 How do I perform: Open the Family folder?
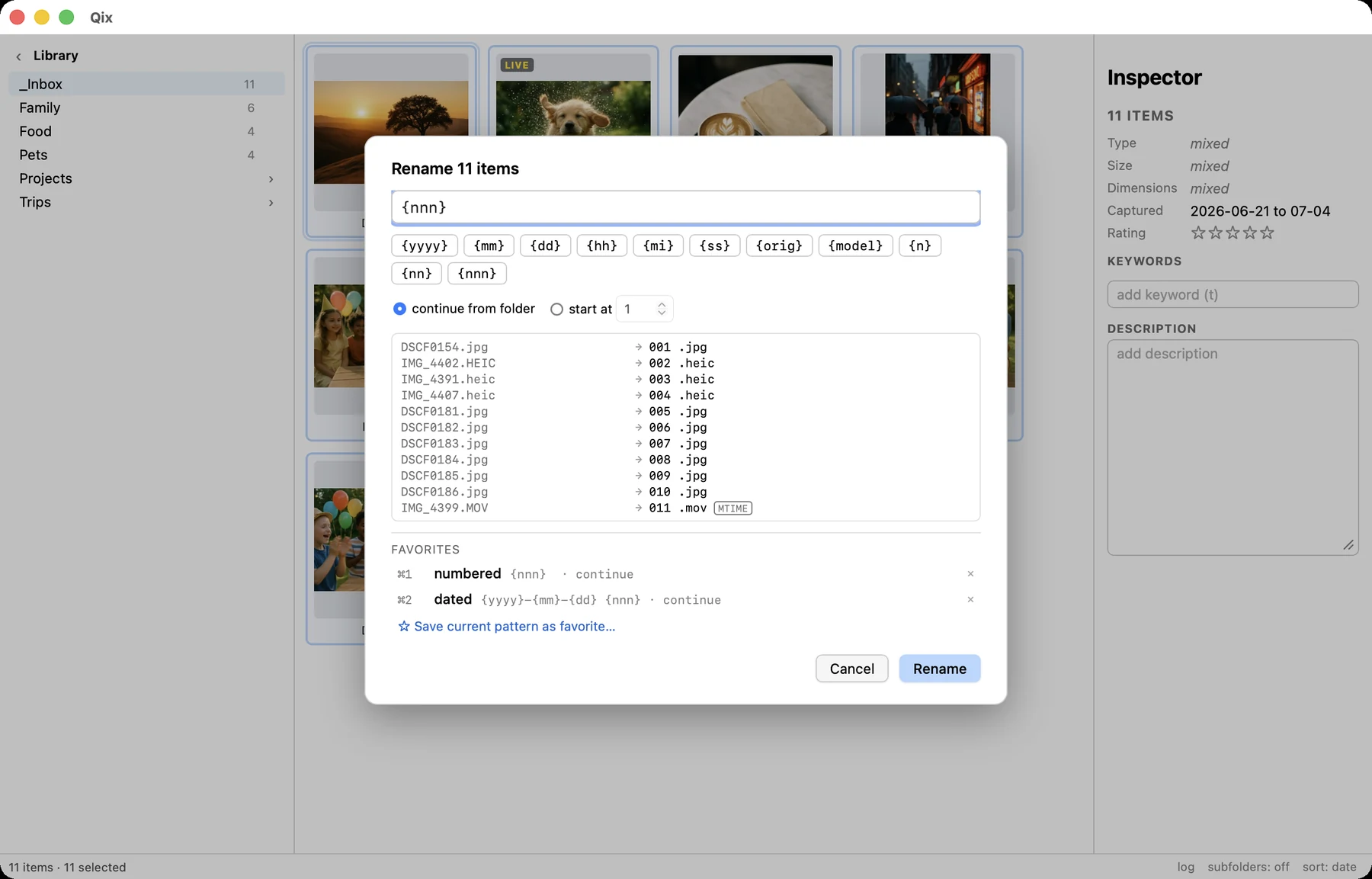[x=146, y=107]
